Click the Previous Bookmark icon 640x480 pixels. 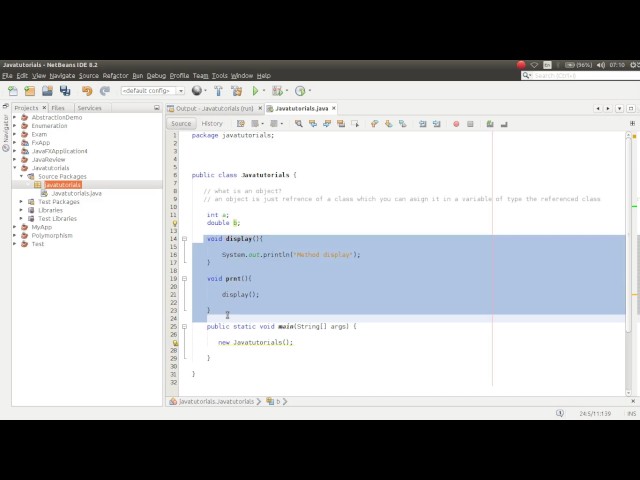tap(374, 123)
